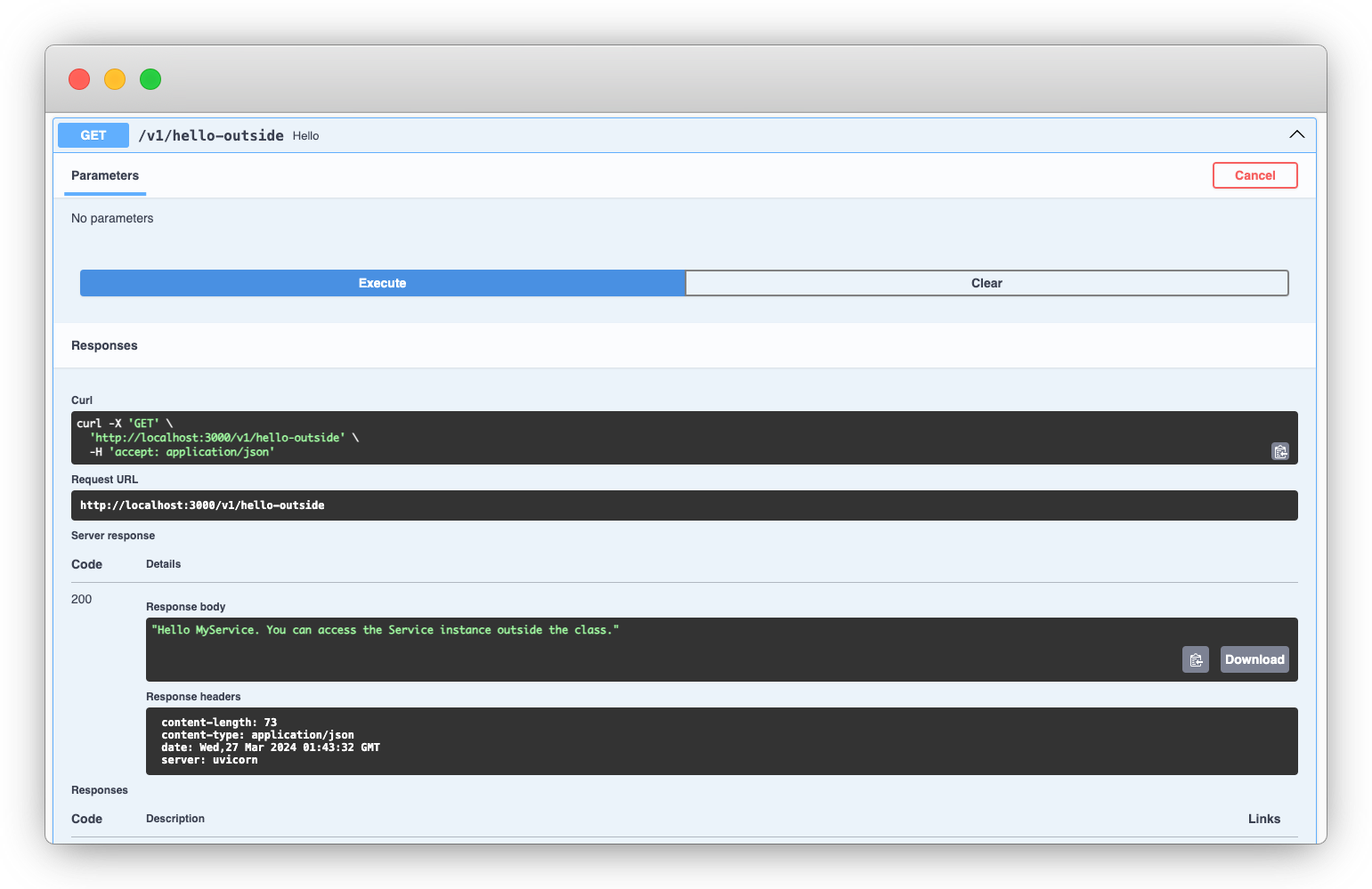Cancel the try-it-out mode

[x=1254, y=175]
